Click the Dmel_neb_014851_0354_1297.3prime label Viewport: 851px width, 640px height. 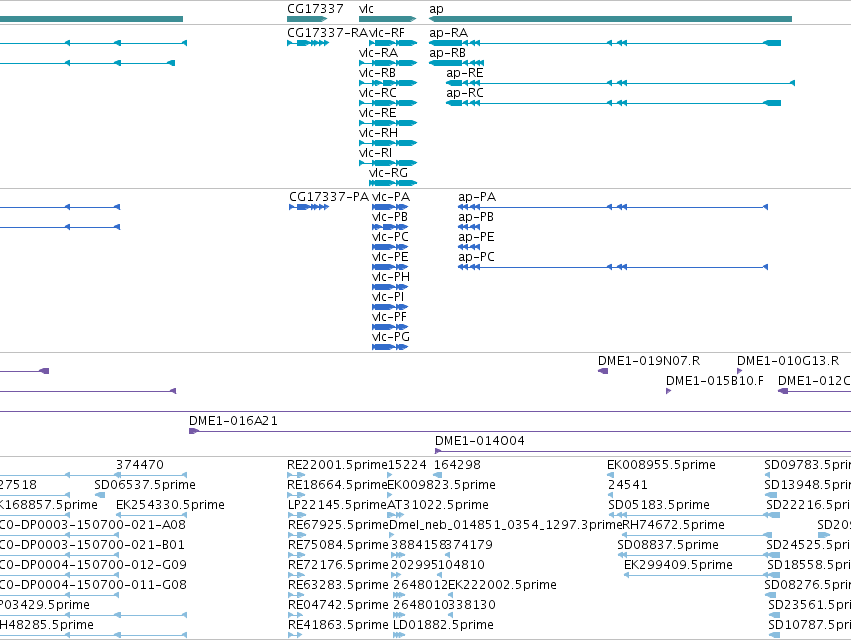506,525
